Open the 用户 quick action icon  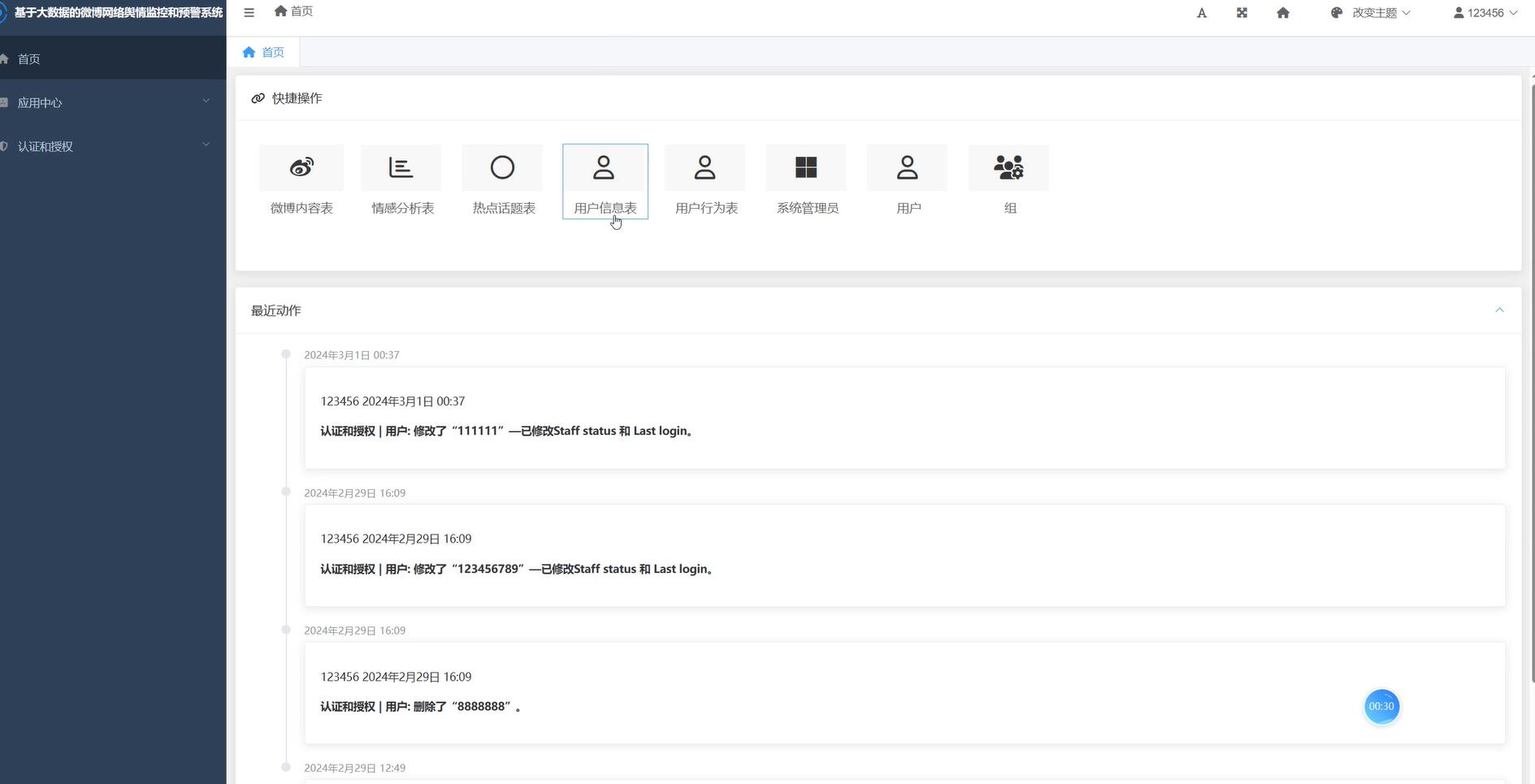(908, 167)
